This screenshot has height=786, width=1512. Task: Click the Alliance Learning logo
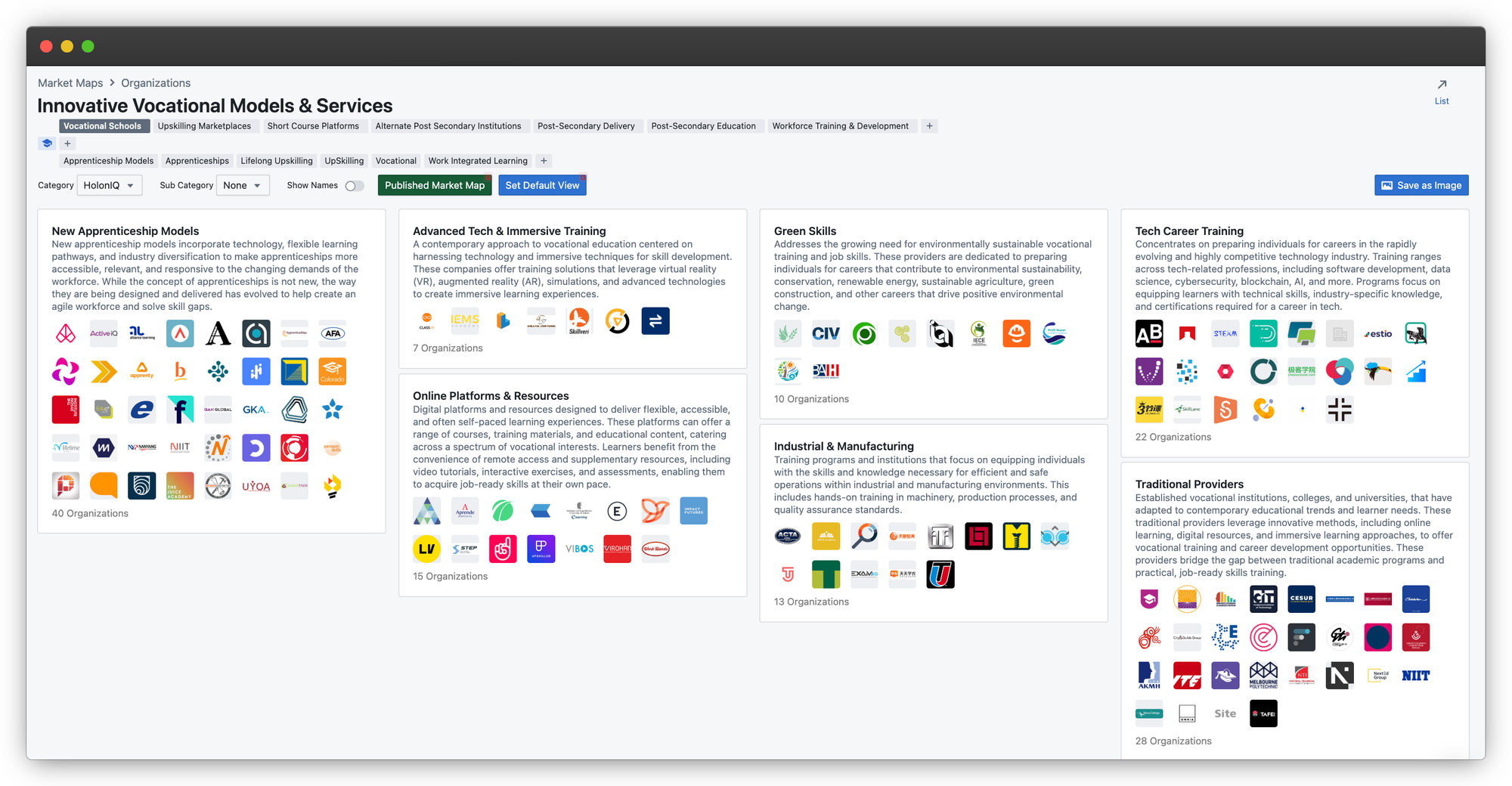pyautogui.click(x=142, y=333)
